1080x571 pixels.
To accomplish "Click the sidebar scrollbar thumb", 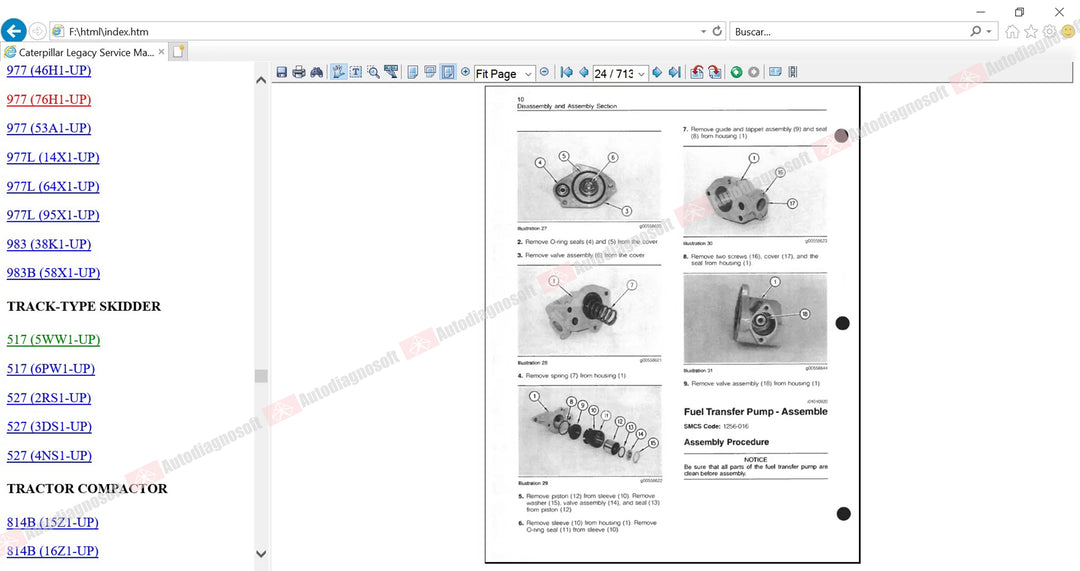I will click(261, 375).
